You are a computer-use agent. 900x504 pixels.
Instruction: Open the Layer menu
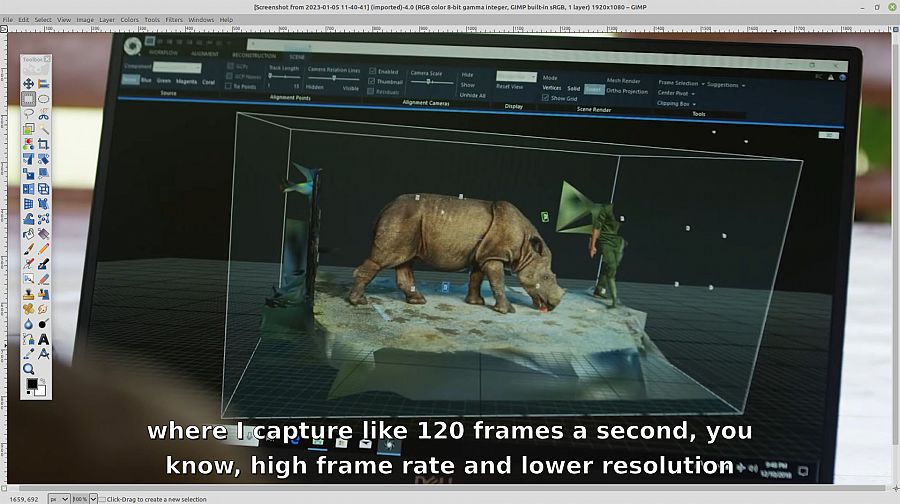pos(107,20)
